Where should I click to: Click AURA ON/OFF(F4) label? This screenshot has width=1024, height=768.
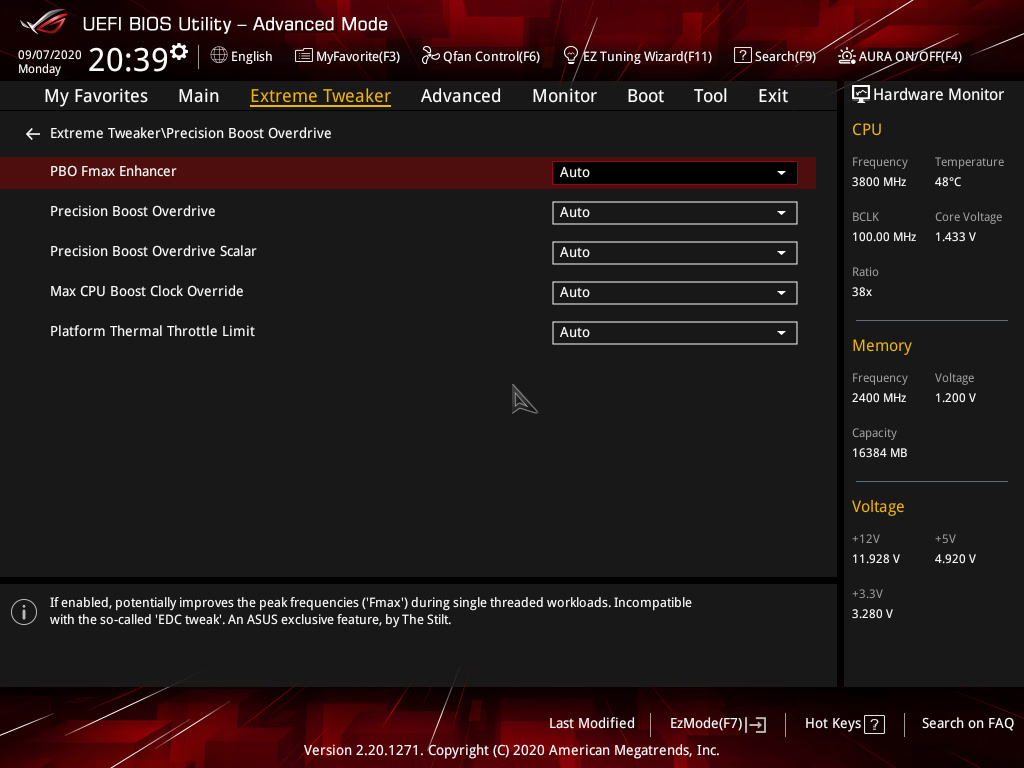[x=910, y=56]
